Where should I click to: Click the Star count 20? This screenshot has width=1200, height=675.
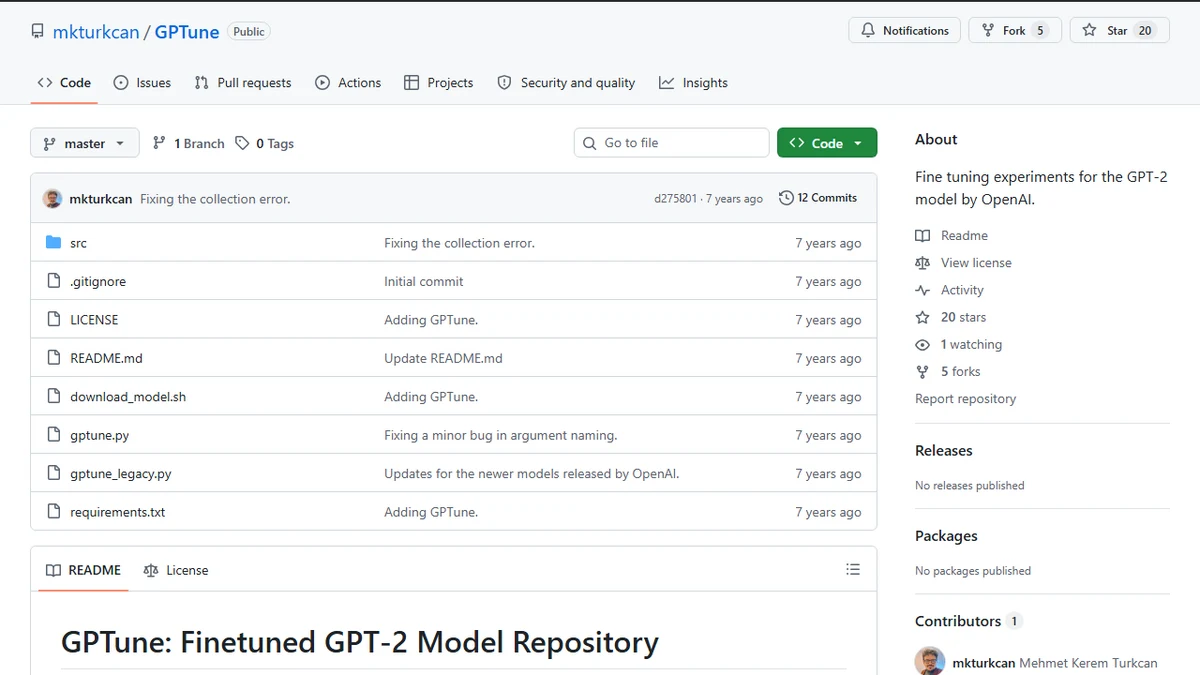[x=1145, y=31]
